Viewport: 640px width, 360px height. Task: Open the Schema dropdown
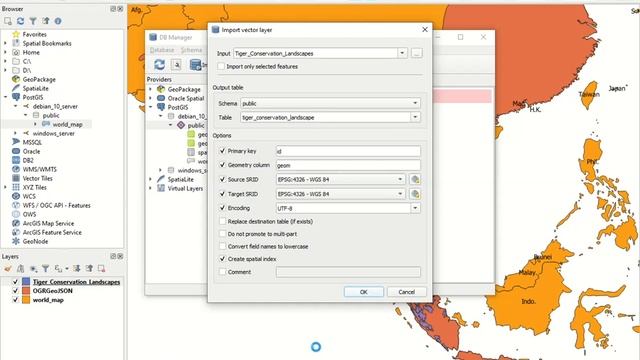[x=415, y=103]
